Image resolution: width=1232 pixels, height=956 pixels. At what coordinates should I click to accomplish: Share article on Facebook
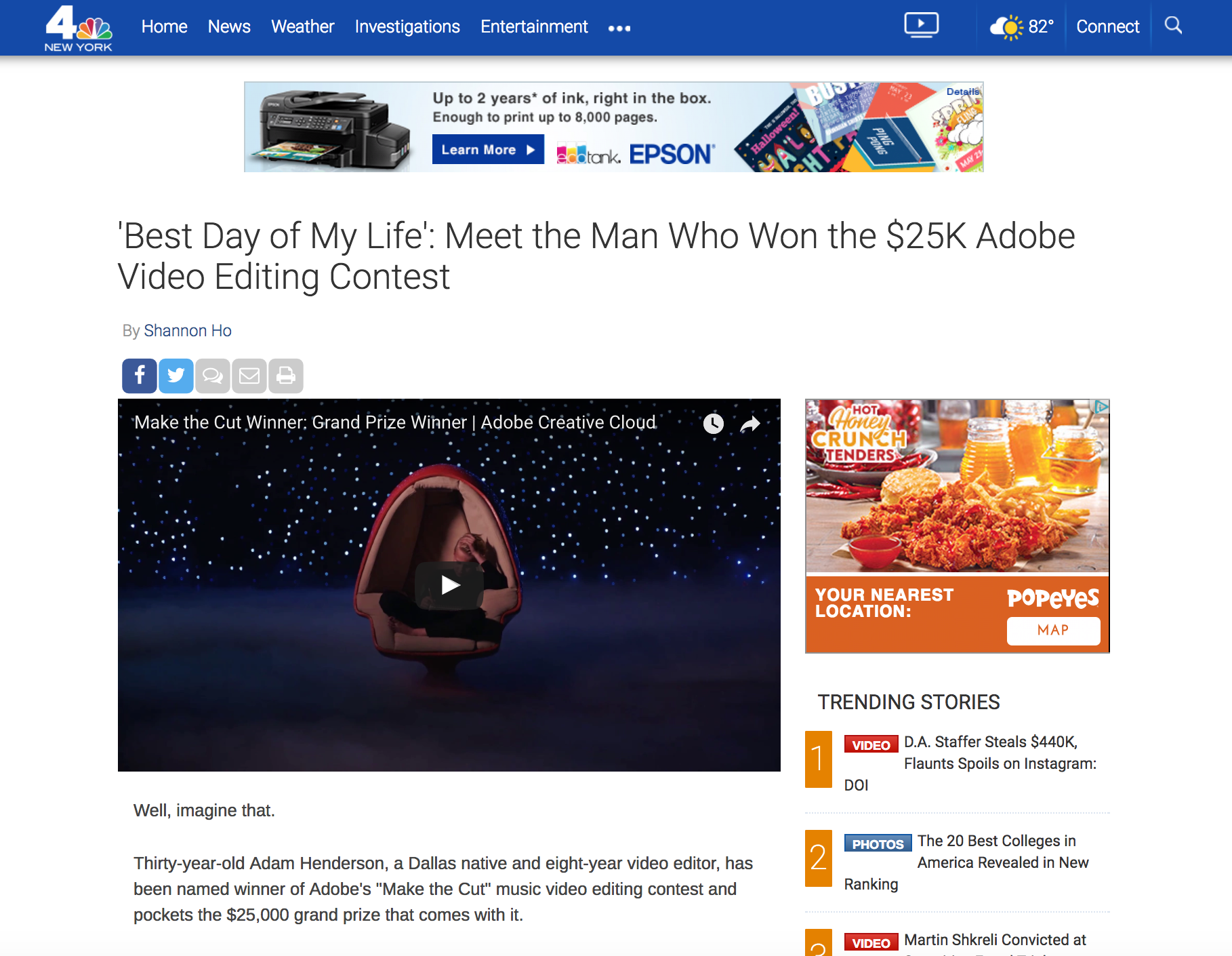140,376
